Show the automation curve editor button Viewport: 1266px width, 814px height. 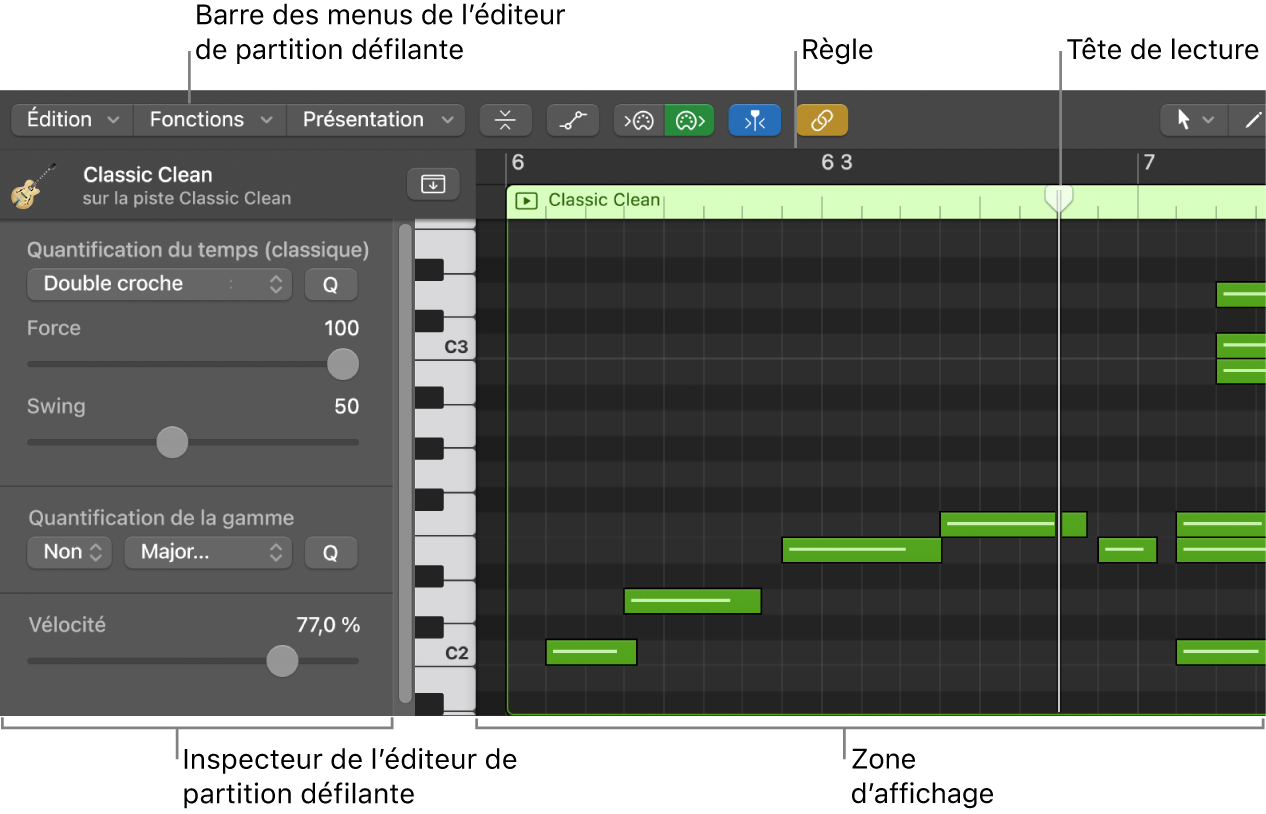tap(572, 120)
